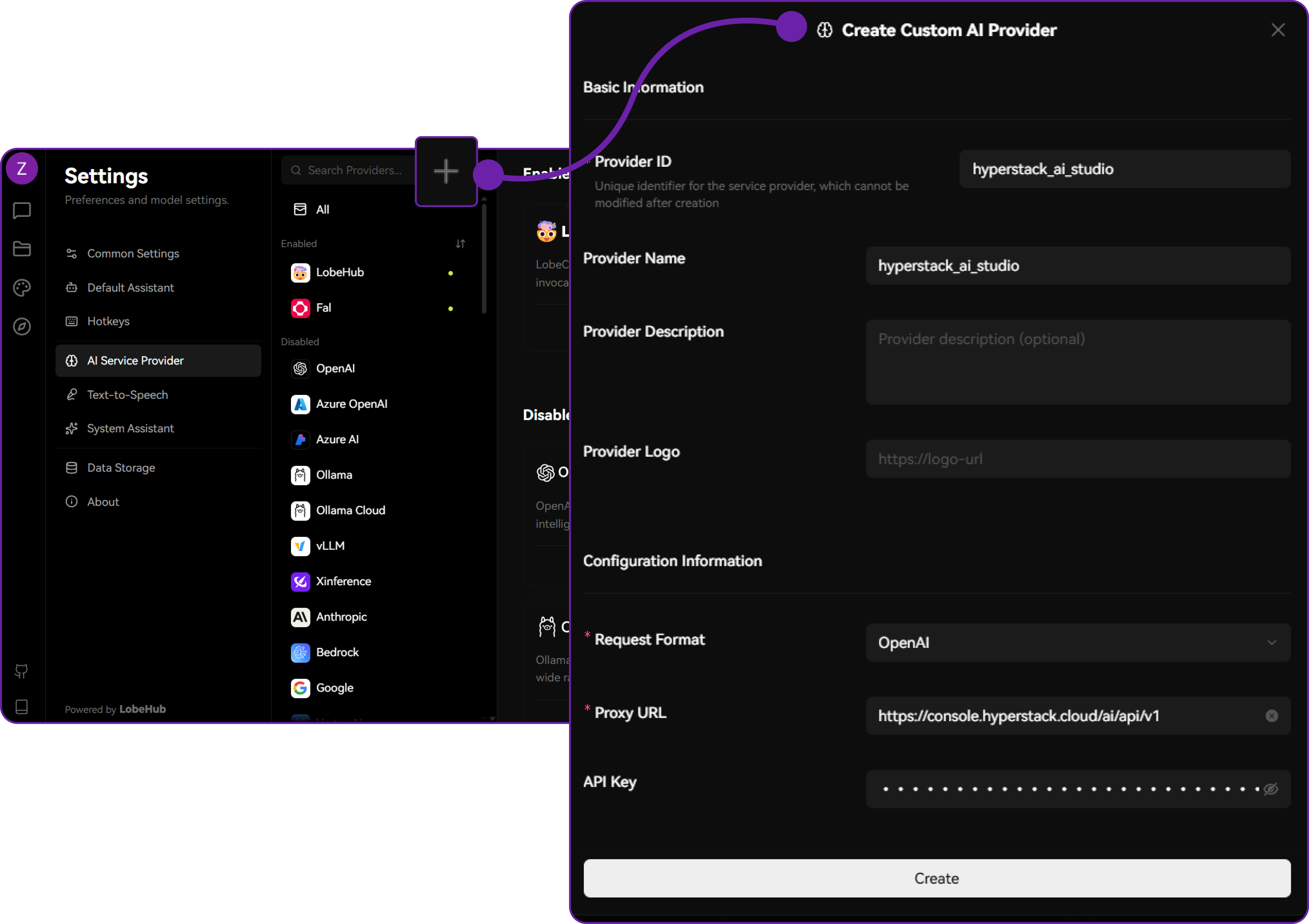Open the theme palette icon in sidebar
This screenshot has height=924, width=1309.
(x=22, y=287)
